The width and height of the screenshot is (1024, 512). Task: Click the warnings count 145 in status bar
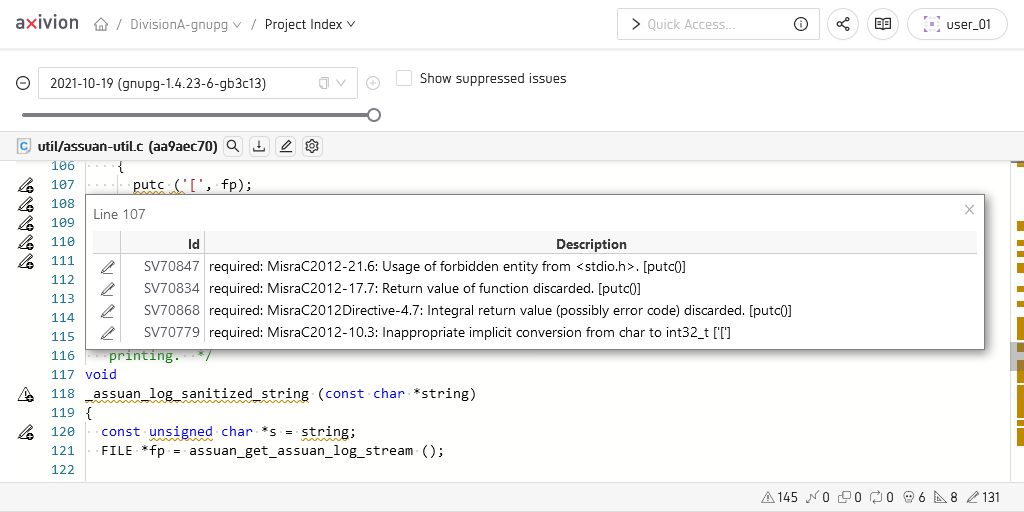click(780, 498)
